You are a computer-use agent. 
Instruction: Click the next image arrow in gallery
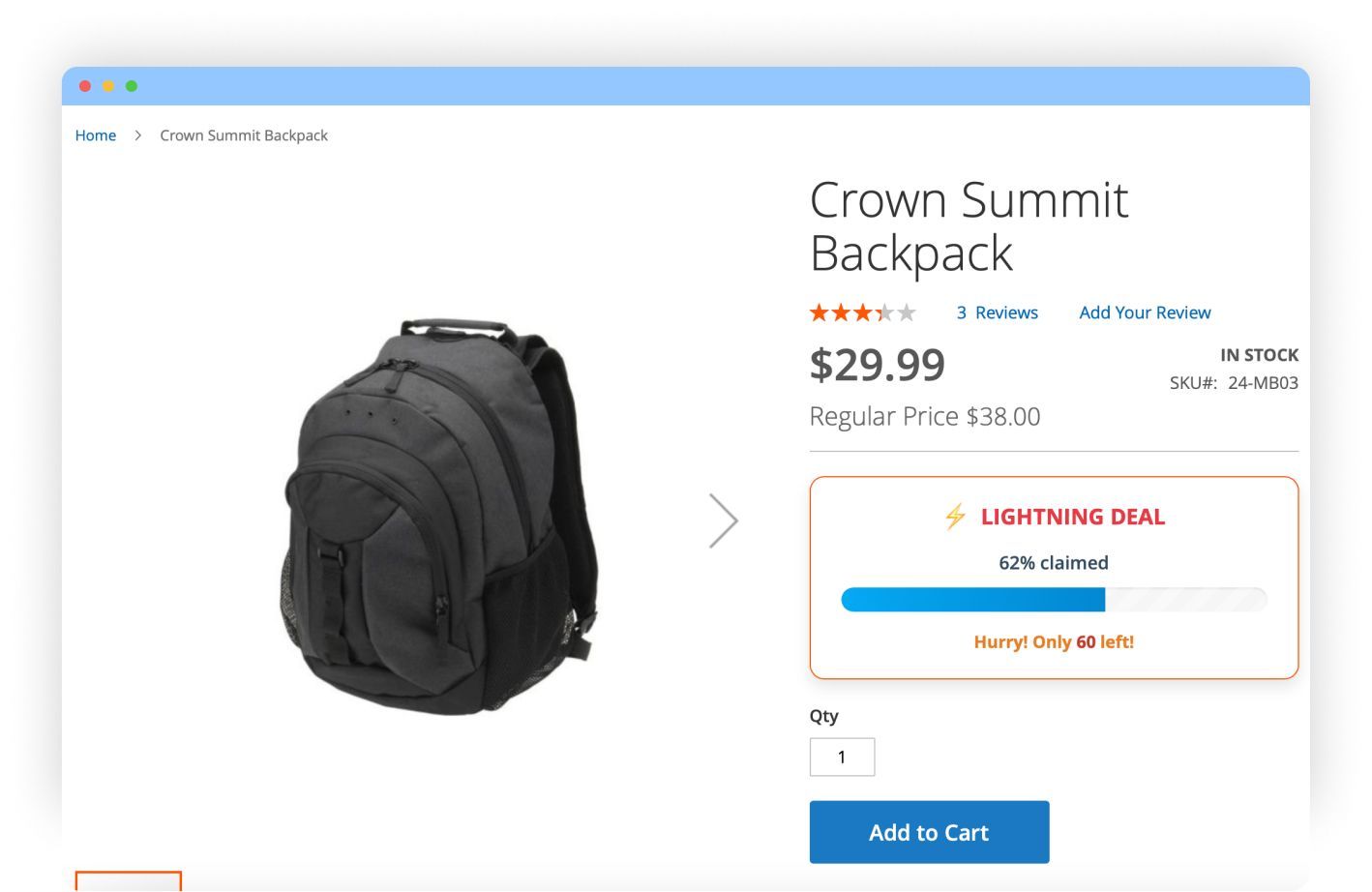[723, 521]
